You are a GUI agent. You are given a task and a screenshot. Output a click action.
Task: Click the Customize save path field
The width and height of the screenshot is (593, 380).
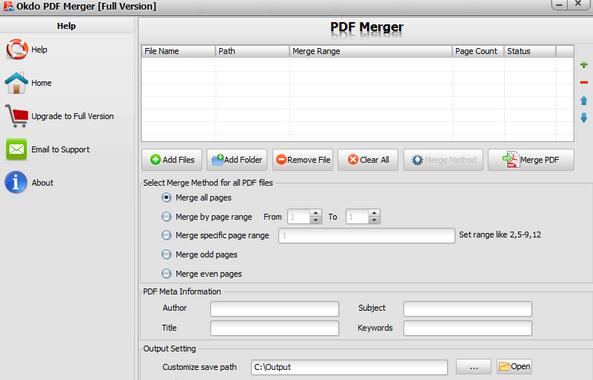tap(349, 367)
